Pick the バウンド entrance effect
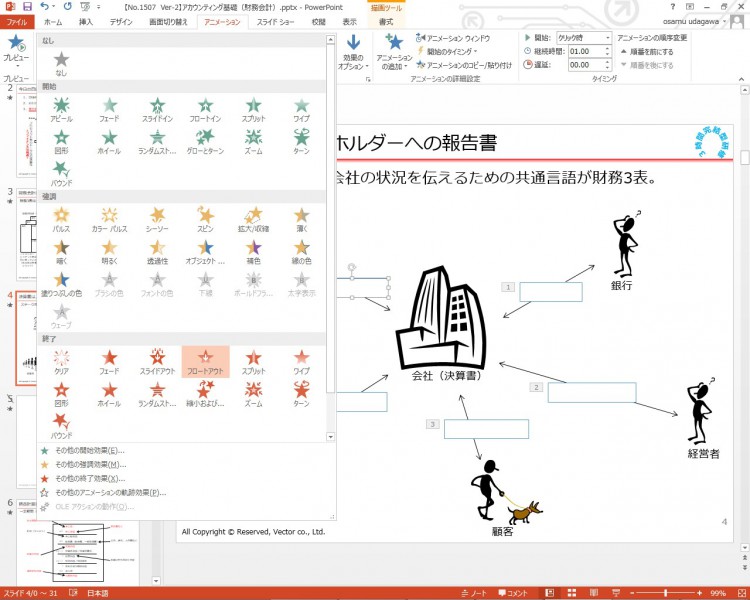Image resolution: width=750 pixels, height=600 pixels. pyautogui.click(x=61, y=174)
